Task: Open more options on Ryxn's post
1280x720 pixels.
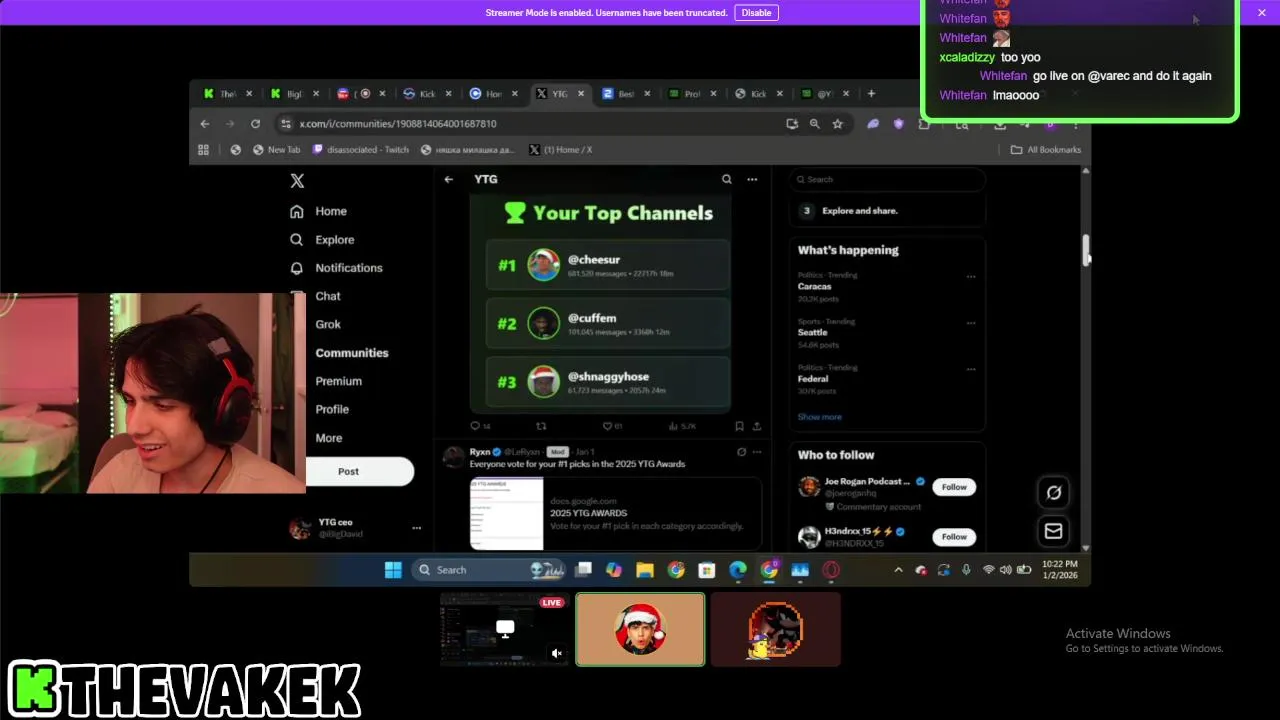Action: coord(757,452)
